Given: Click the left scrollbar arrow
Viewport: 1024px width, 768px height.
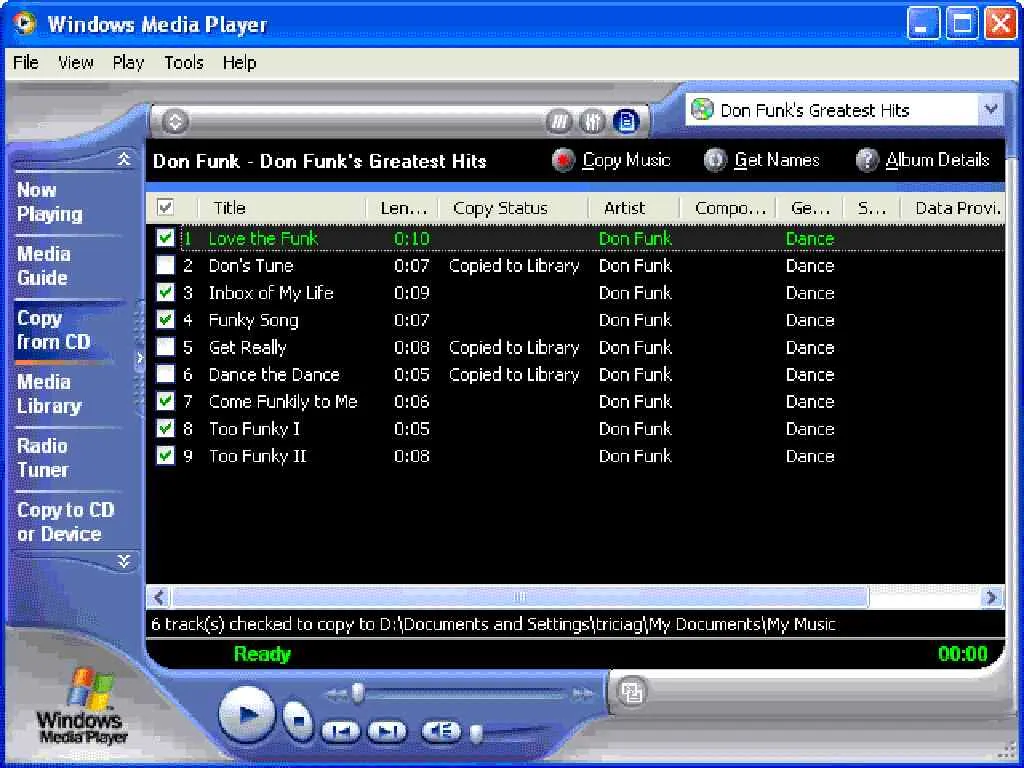Looking at the screenshot, I should 159,597.
